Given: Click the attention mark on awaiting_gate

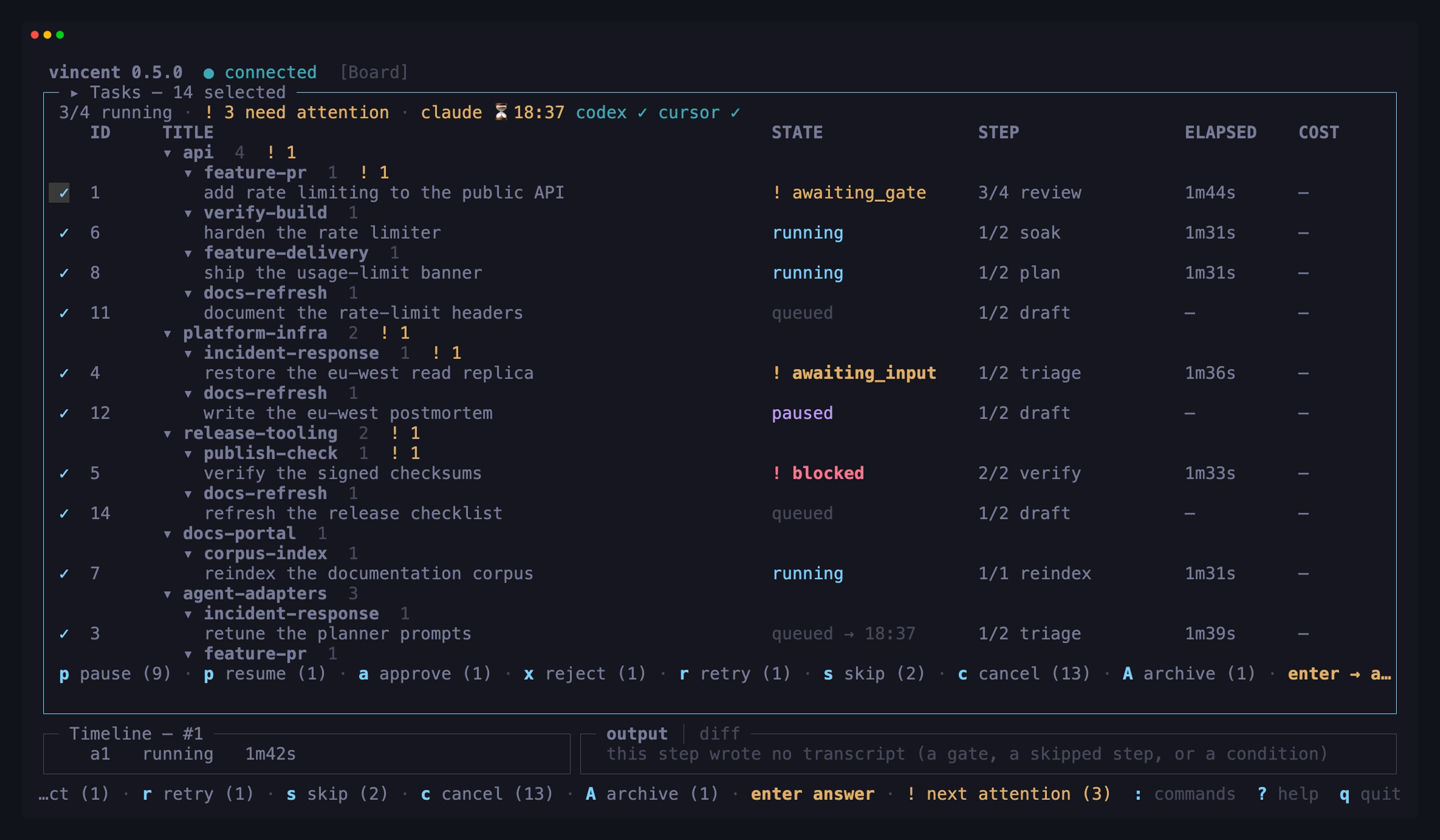Looking at the screenshot, I should point(777,193).
